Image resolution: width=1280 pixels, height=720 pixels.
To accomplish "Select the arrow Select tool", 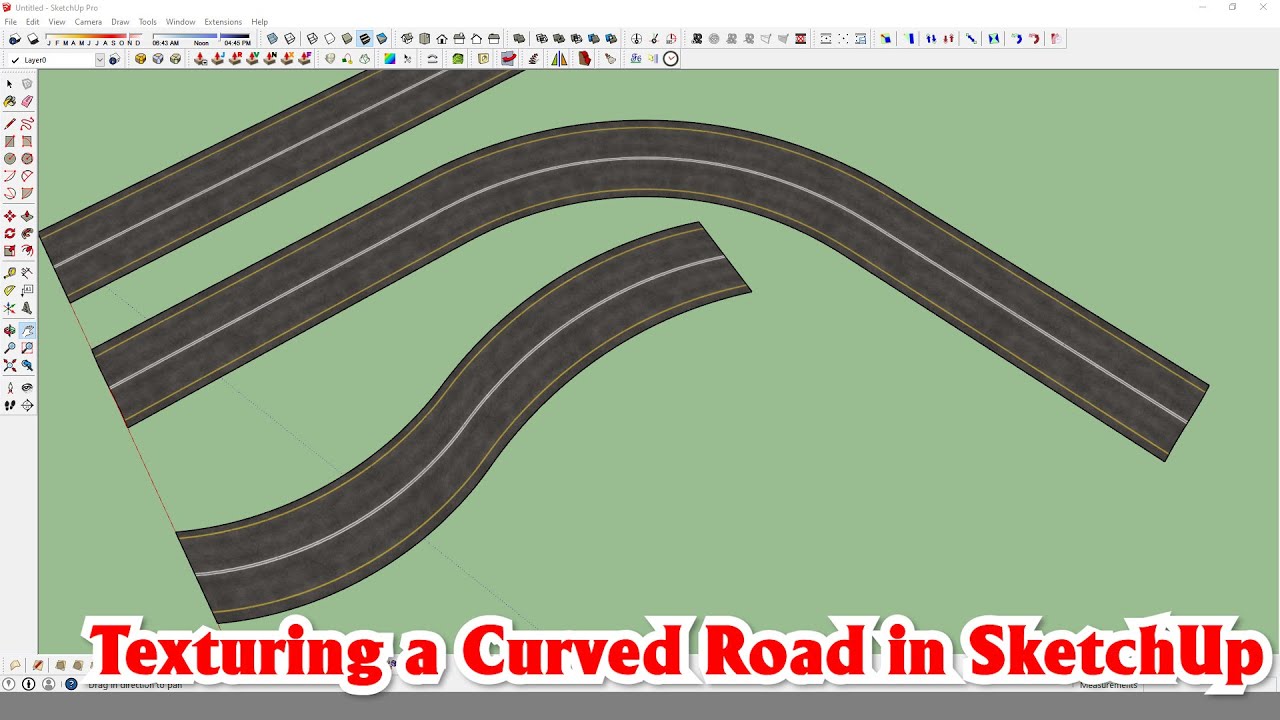I will pos(10,84).
